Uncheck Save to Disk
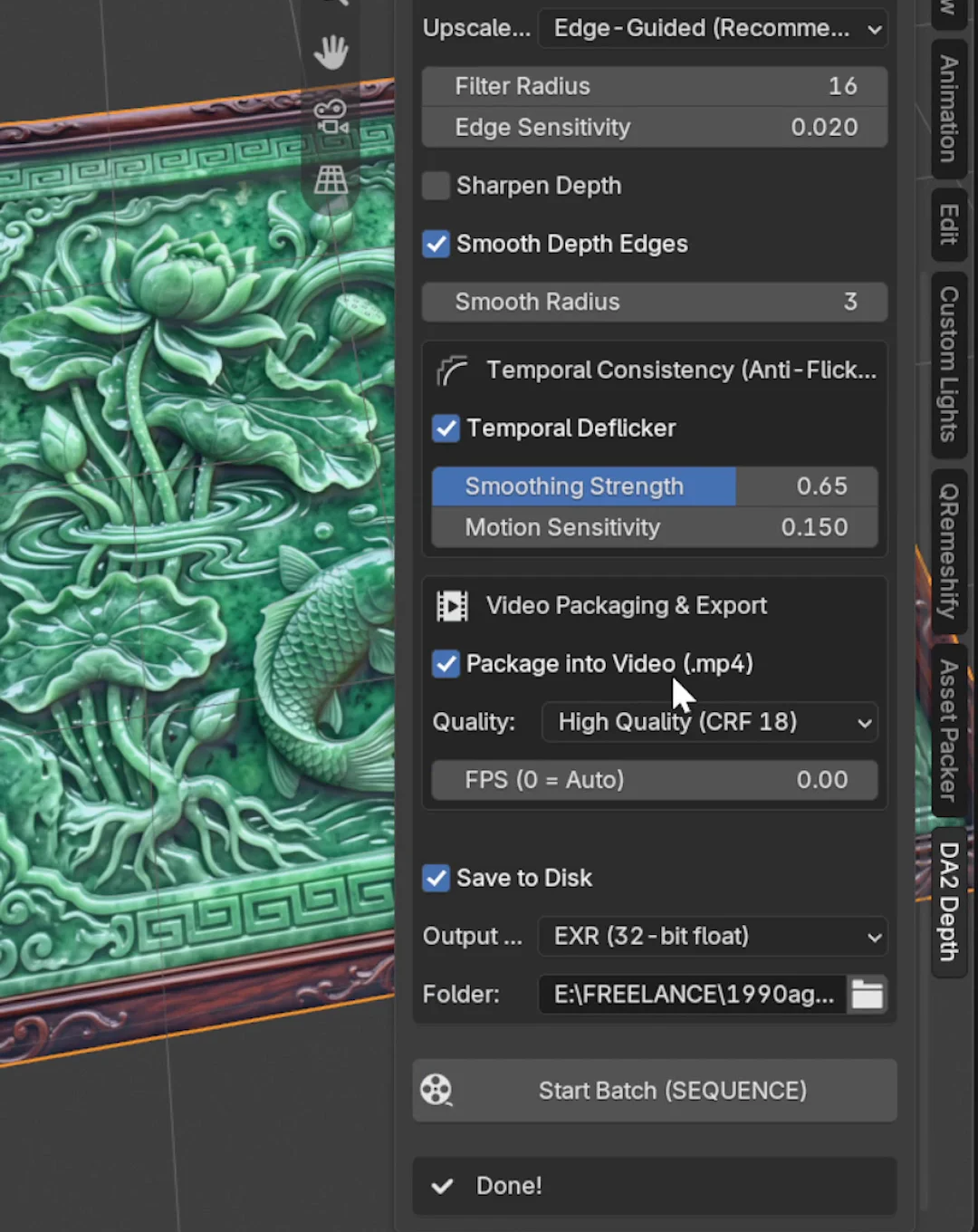 [436, 878]
